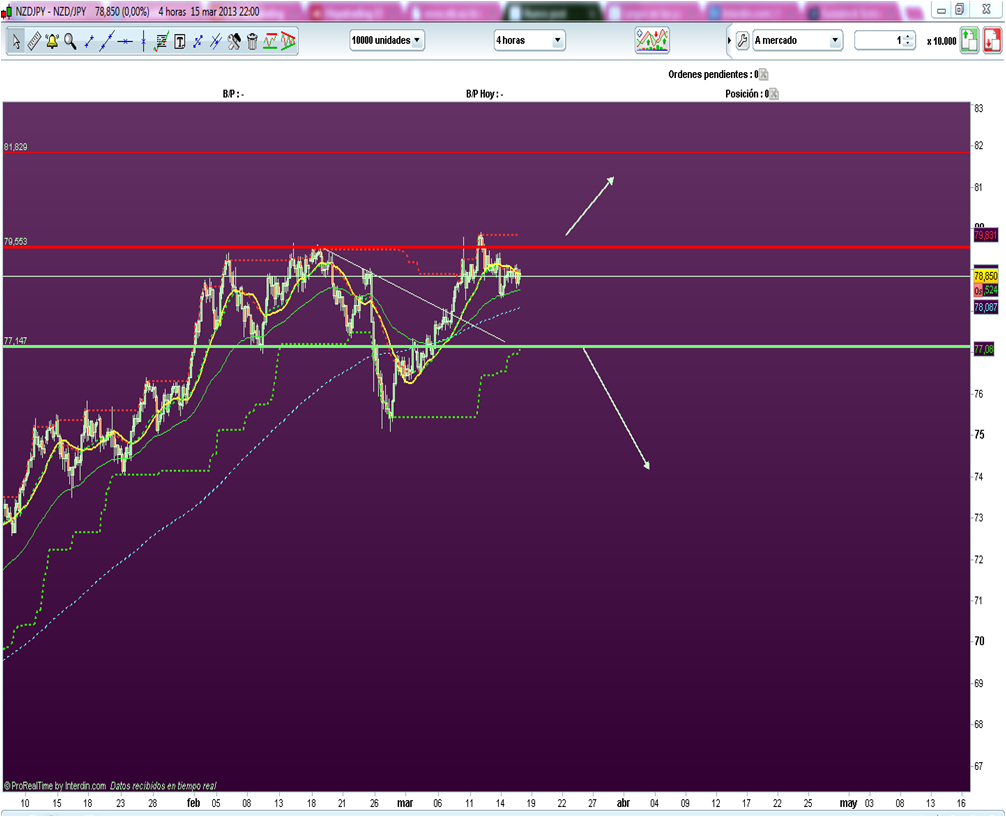Restore the window with the restore button
1006x817 pixels.
(960, 9)
